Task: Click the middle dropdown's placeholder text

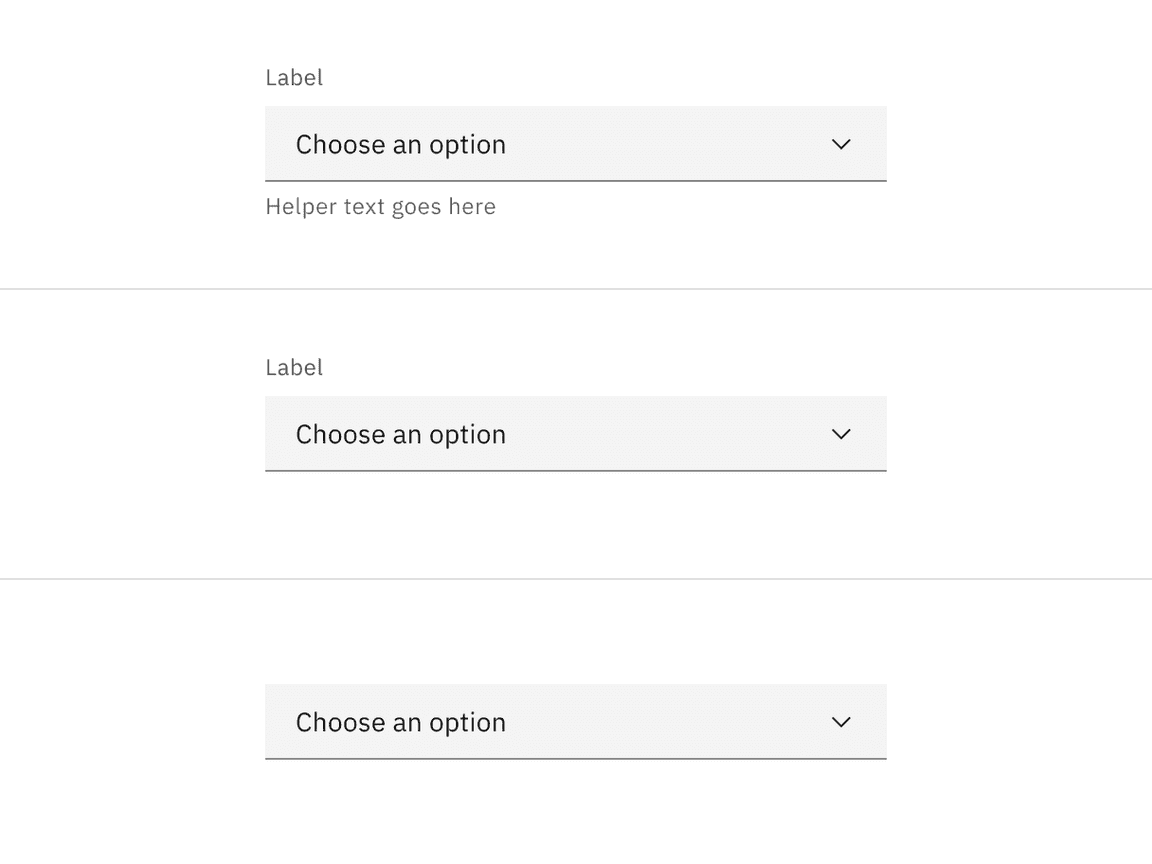Action: click(x=400, y=434)
